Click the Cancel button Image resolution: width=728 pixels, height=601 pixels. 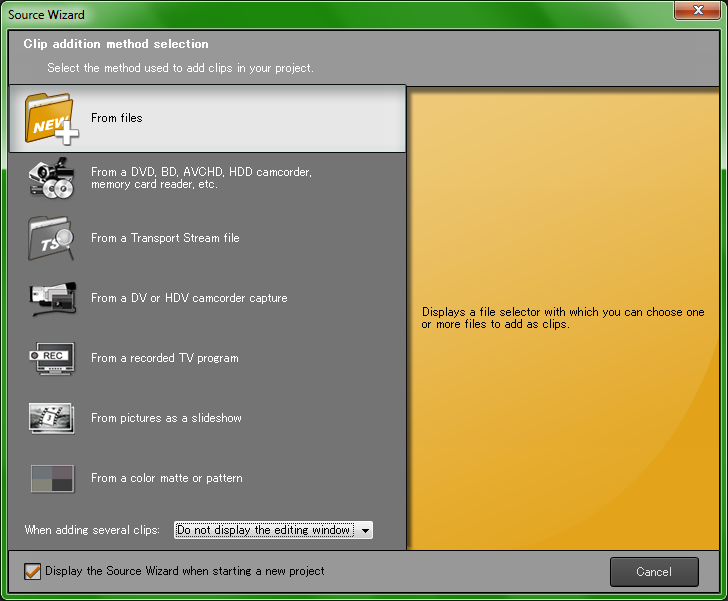[x=654, y=572]
